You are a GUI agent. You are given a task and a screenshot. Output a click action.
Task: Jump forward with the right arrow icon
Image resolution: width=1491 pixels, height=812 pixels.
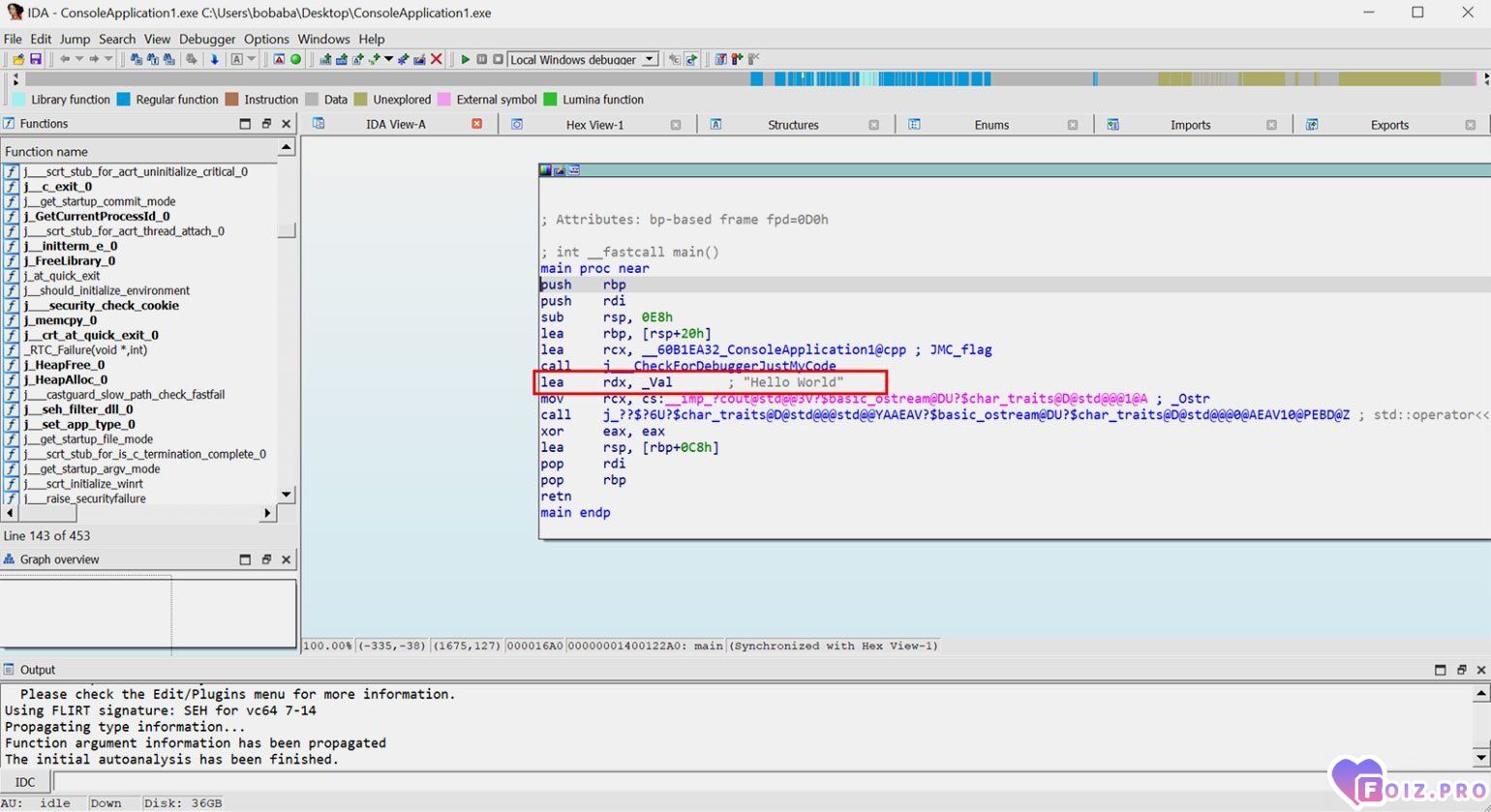[94, 59]
